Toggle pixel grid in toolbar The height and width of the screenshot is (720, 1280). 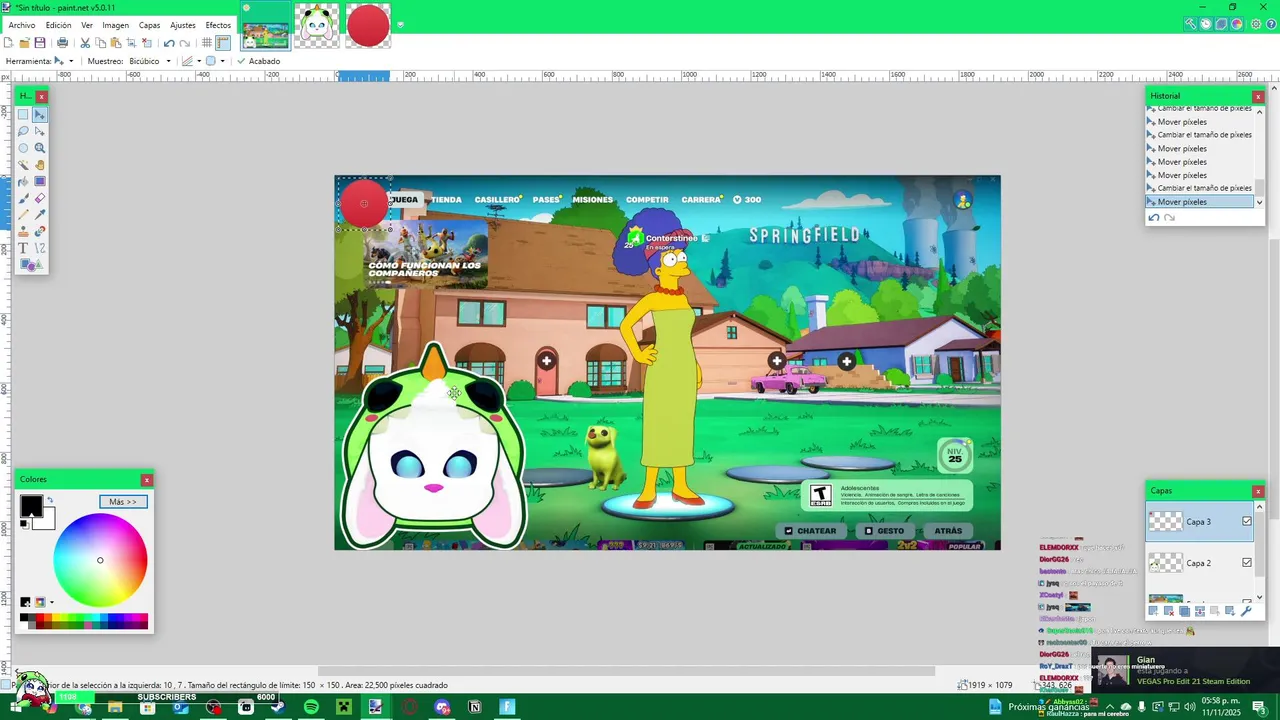coord(207,43)
